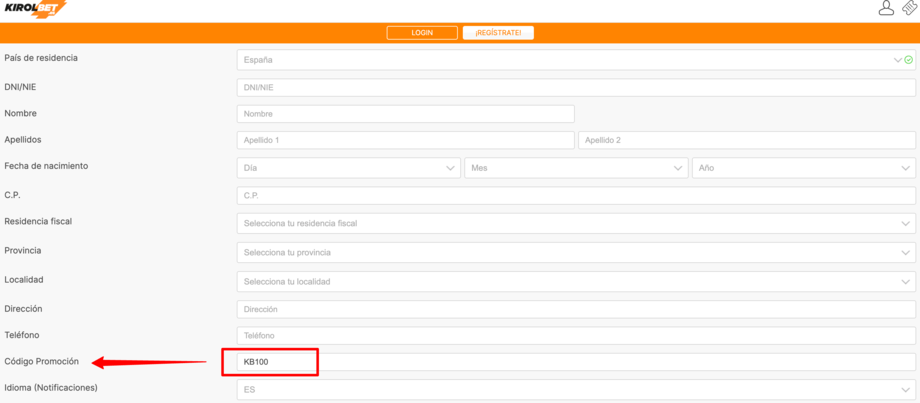Open the user account icon
This screenshot has height=403, width=920.
886,9
